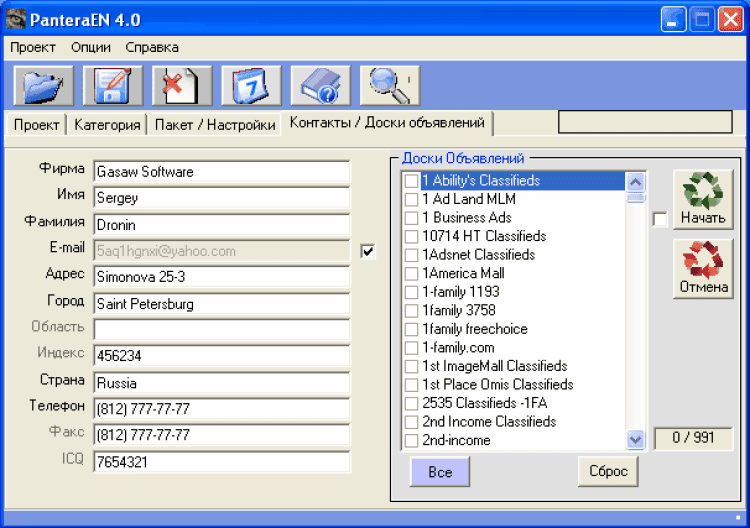Select 1st ImageMall Classifieds list item
750x528 pixels.
coord(494,366)
